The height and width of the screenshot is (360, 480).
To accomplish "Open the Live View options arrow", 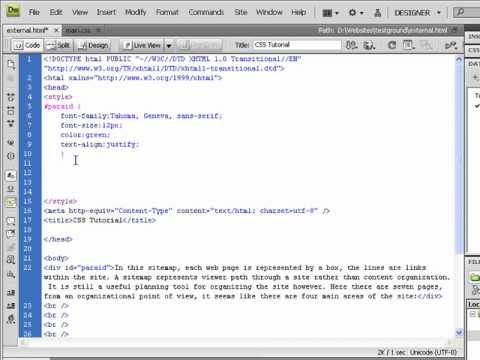I will click(169, 45).
